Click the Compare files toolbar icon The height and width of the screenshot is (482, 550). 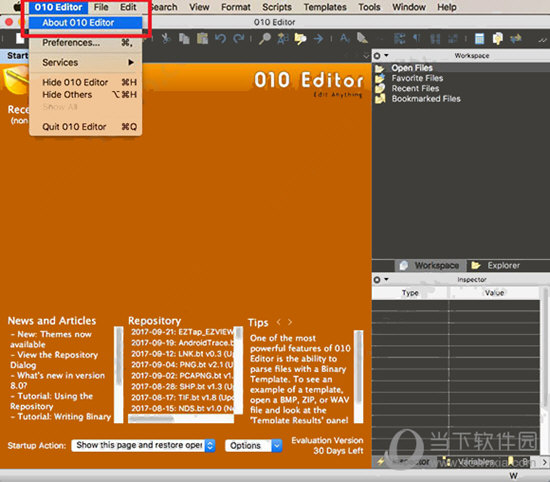(497, 38)
